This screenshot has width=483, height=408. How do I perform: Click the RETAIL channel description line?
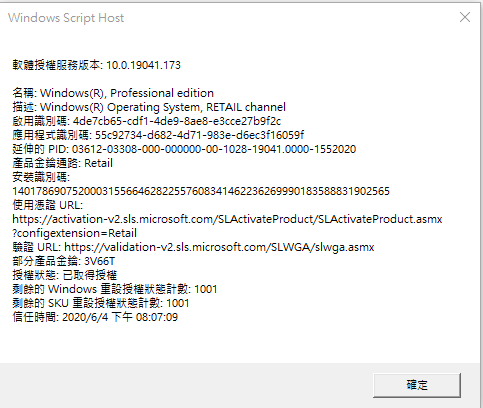click(149, 107)
